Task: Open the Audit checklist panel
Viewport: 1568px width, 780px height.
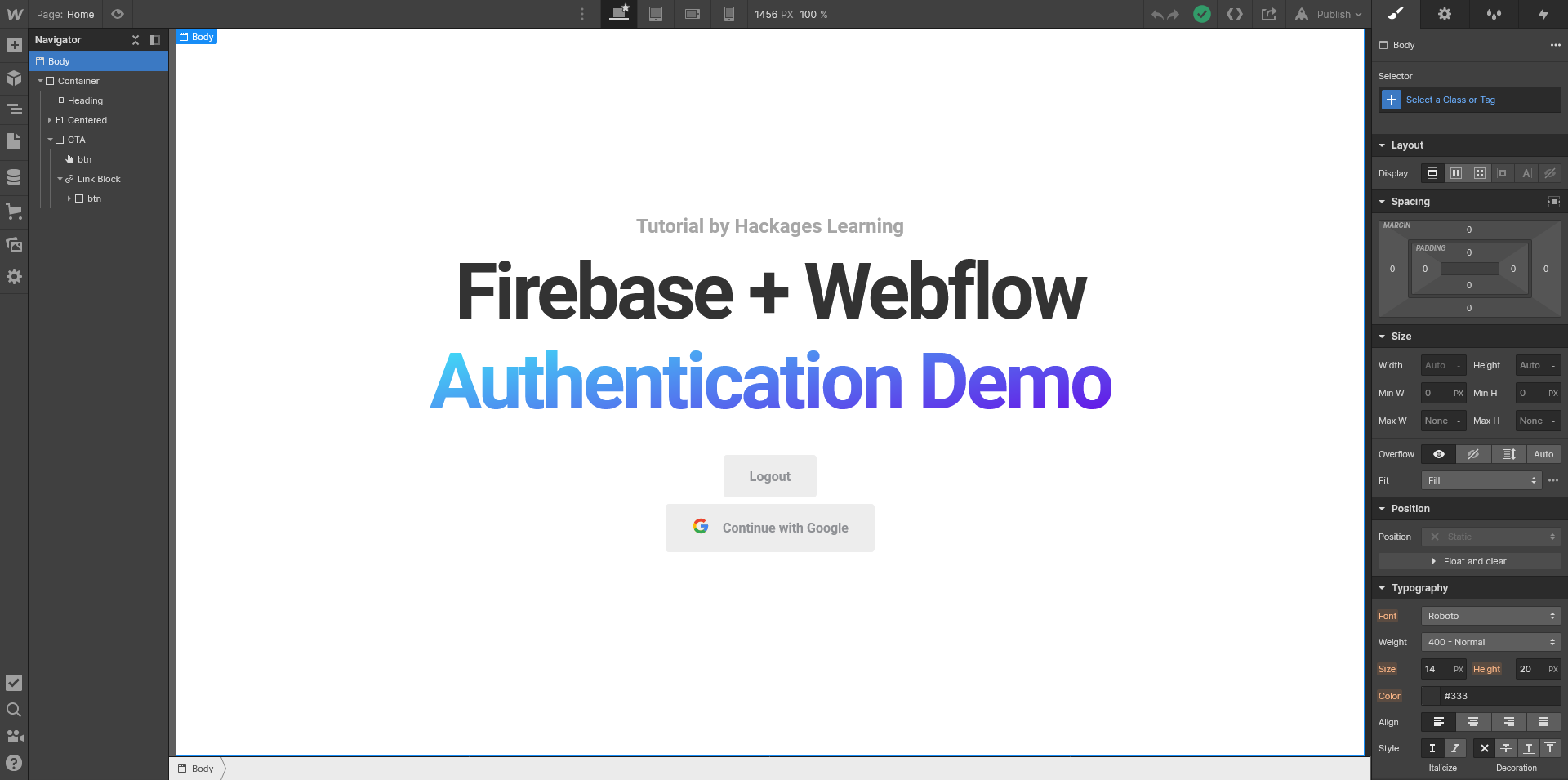Action: click(14, 683)
